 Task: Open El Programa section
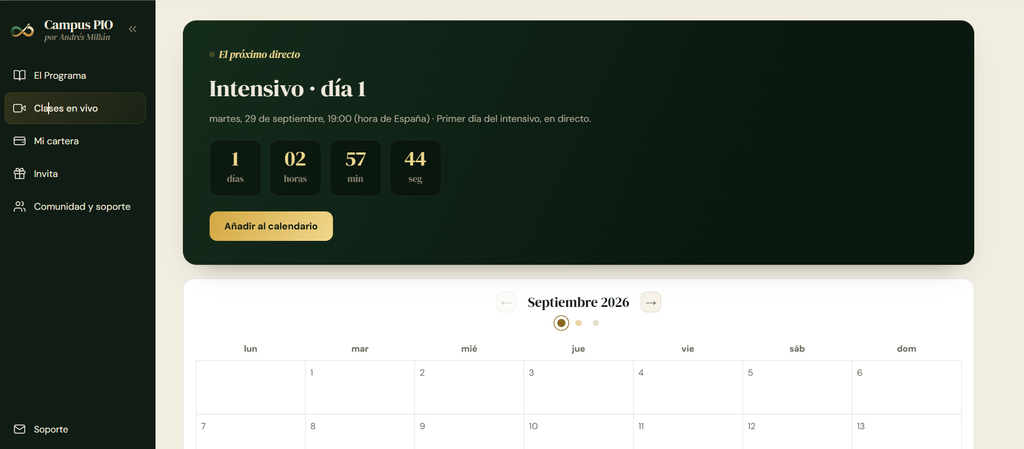tap(75, 75)
